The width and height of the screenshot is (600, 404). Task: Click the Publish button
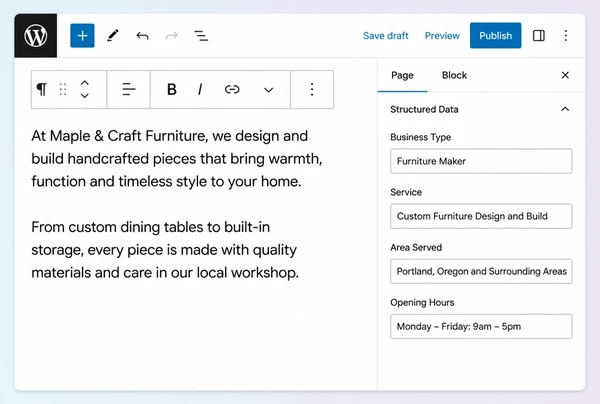click(496, 36)
